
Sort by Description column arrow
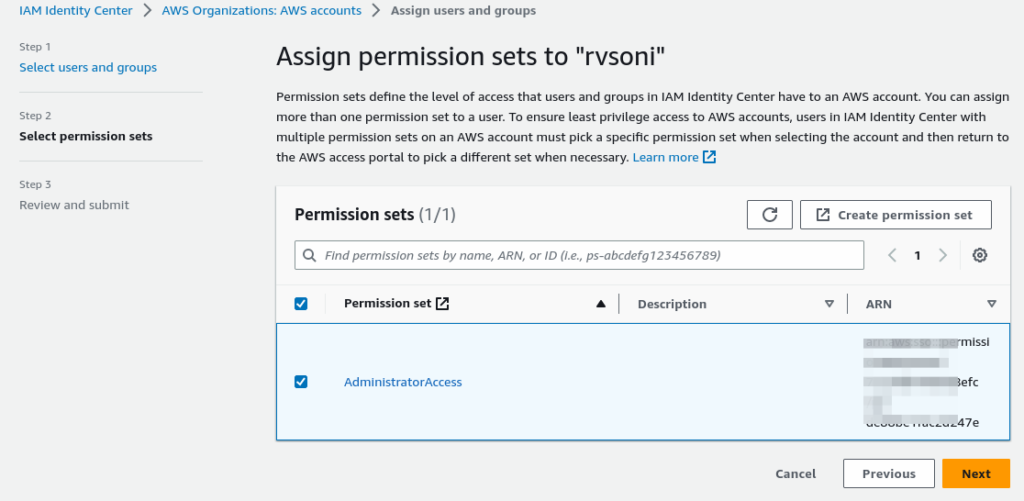click(829, 304)
